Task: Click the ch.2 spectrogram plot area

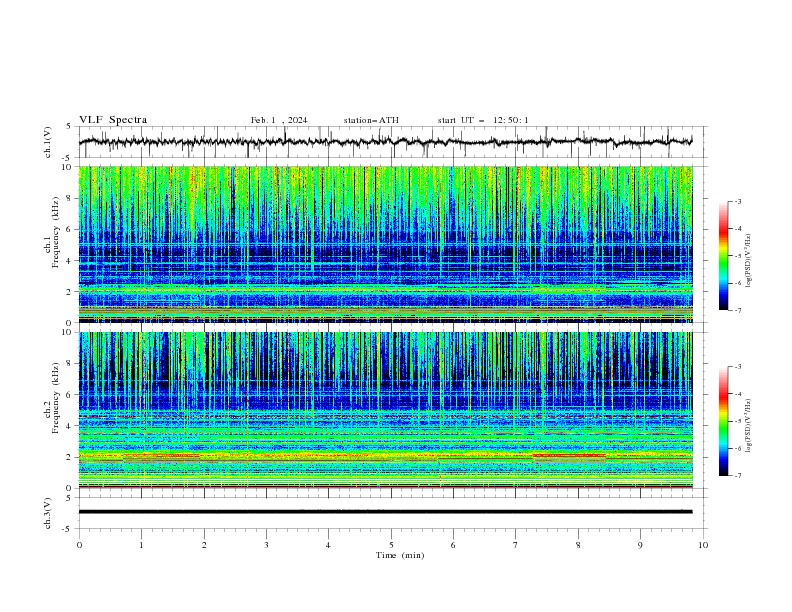Action: tap(385, 410)
